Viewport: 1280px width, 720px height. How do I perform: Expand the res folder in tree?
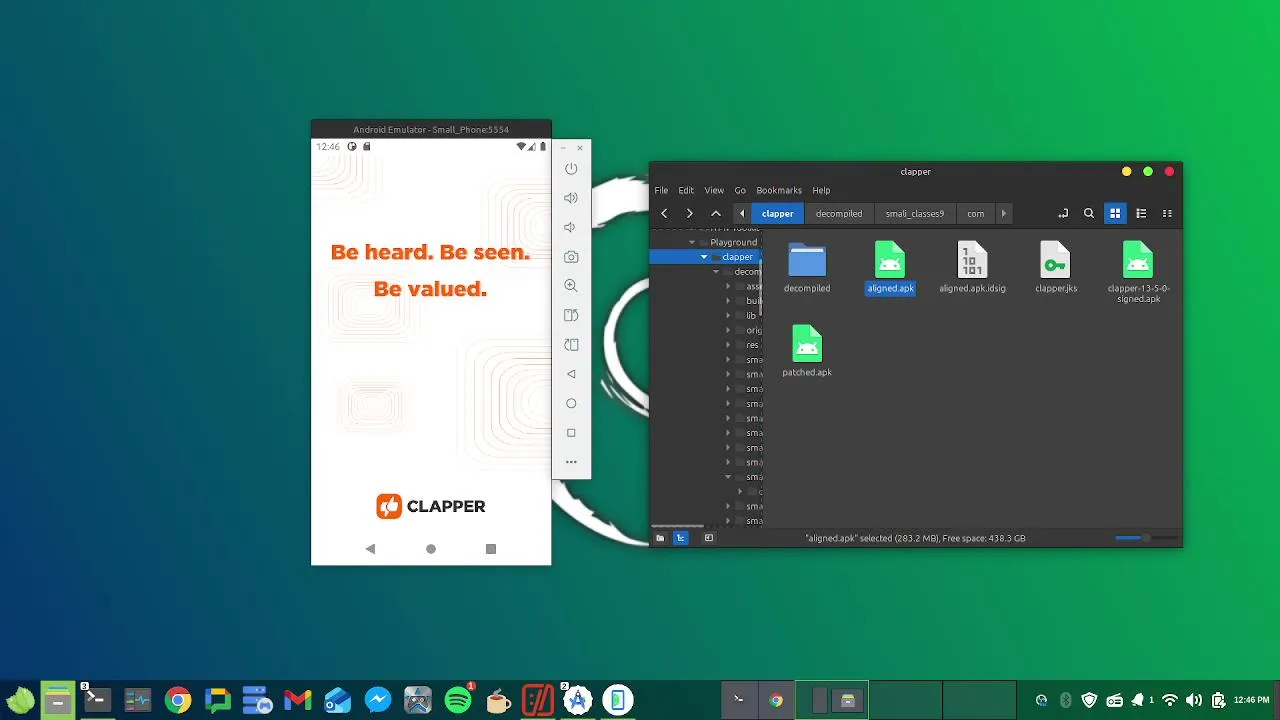coord(728,345)
